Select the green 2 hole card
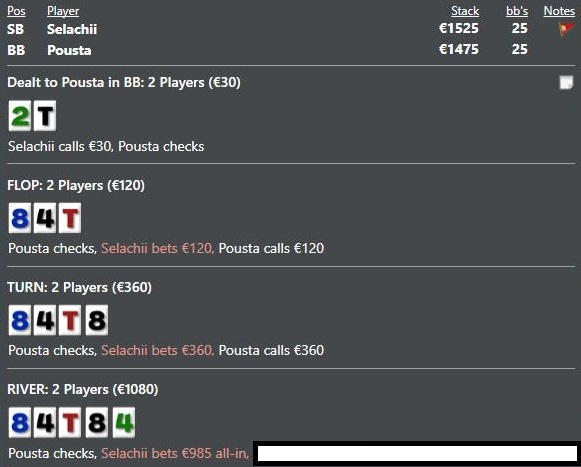 coord(20,116)
